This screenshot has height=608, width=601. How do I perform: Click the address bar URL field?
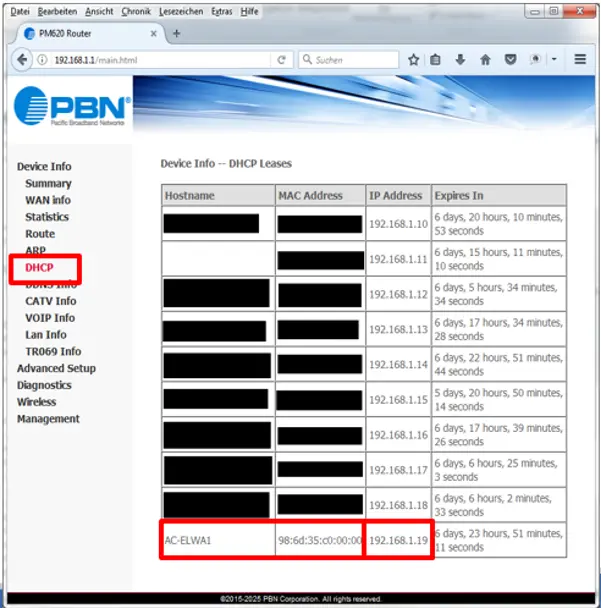(x=161, y=60)
